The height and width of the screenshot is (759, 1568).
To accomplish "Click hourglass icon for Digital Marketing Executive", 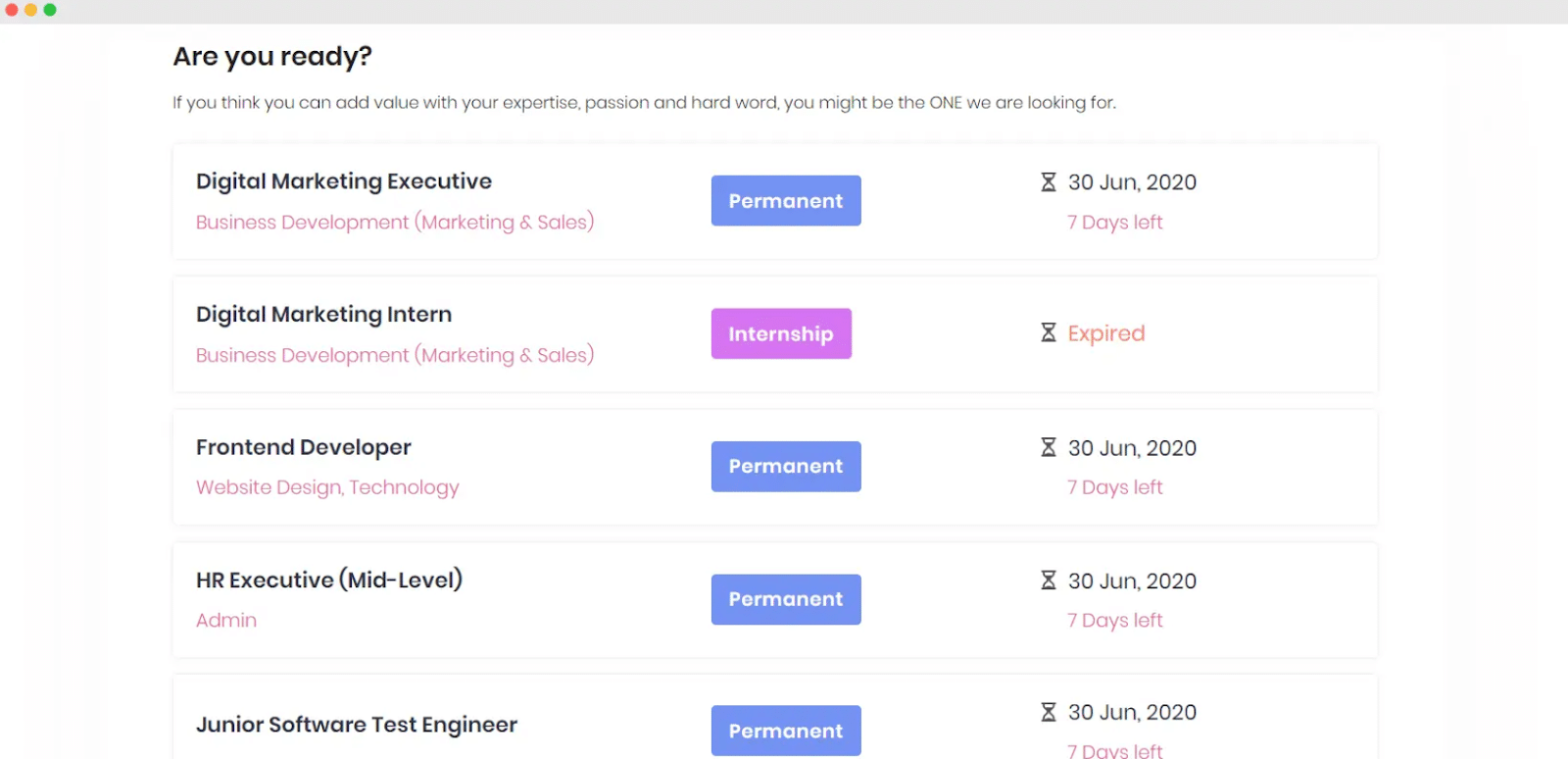I will (x=1048, y=182).
